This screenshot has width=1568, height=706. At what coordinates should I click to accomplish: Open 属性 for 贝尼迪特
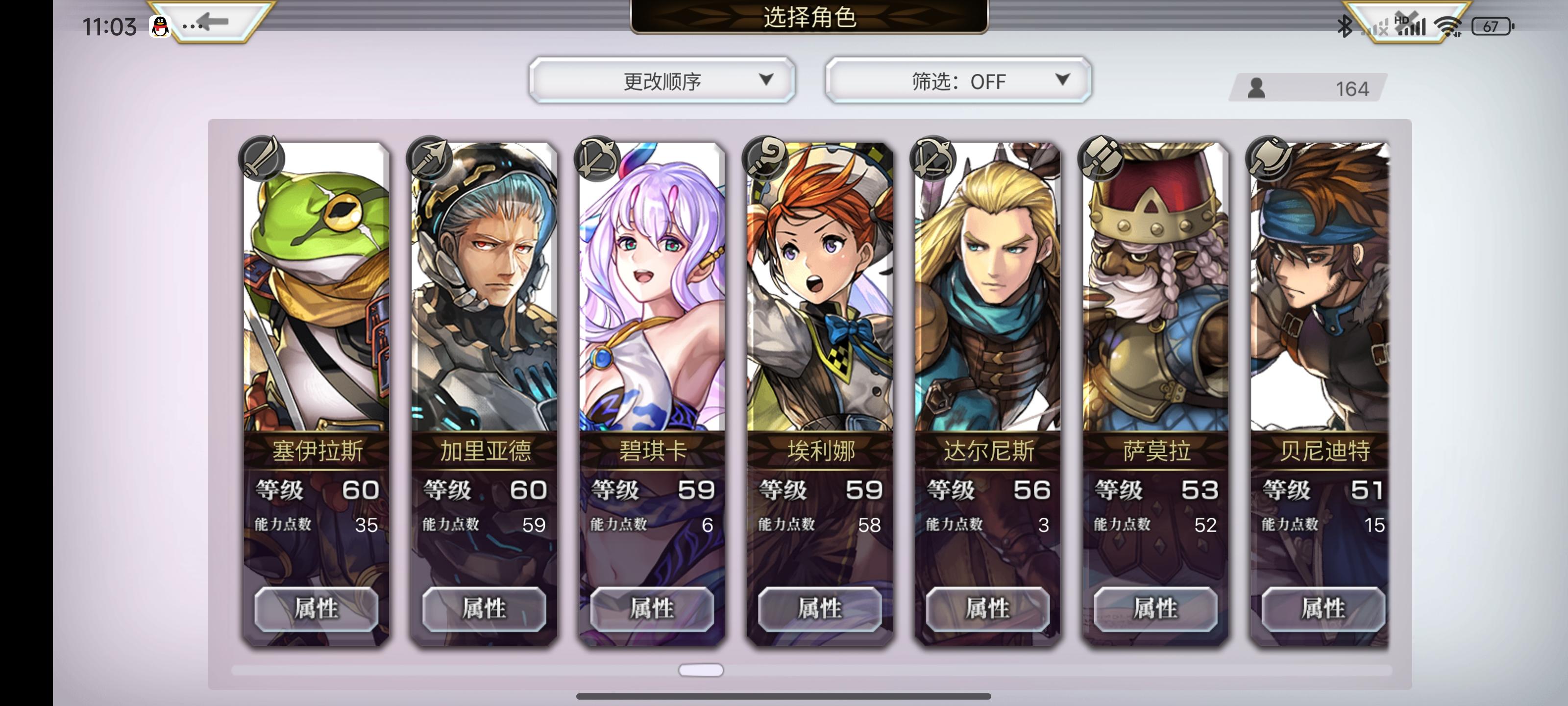pyautogui.click(x=1323, y=608)
